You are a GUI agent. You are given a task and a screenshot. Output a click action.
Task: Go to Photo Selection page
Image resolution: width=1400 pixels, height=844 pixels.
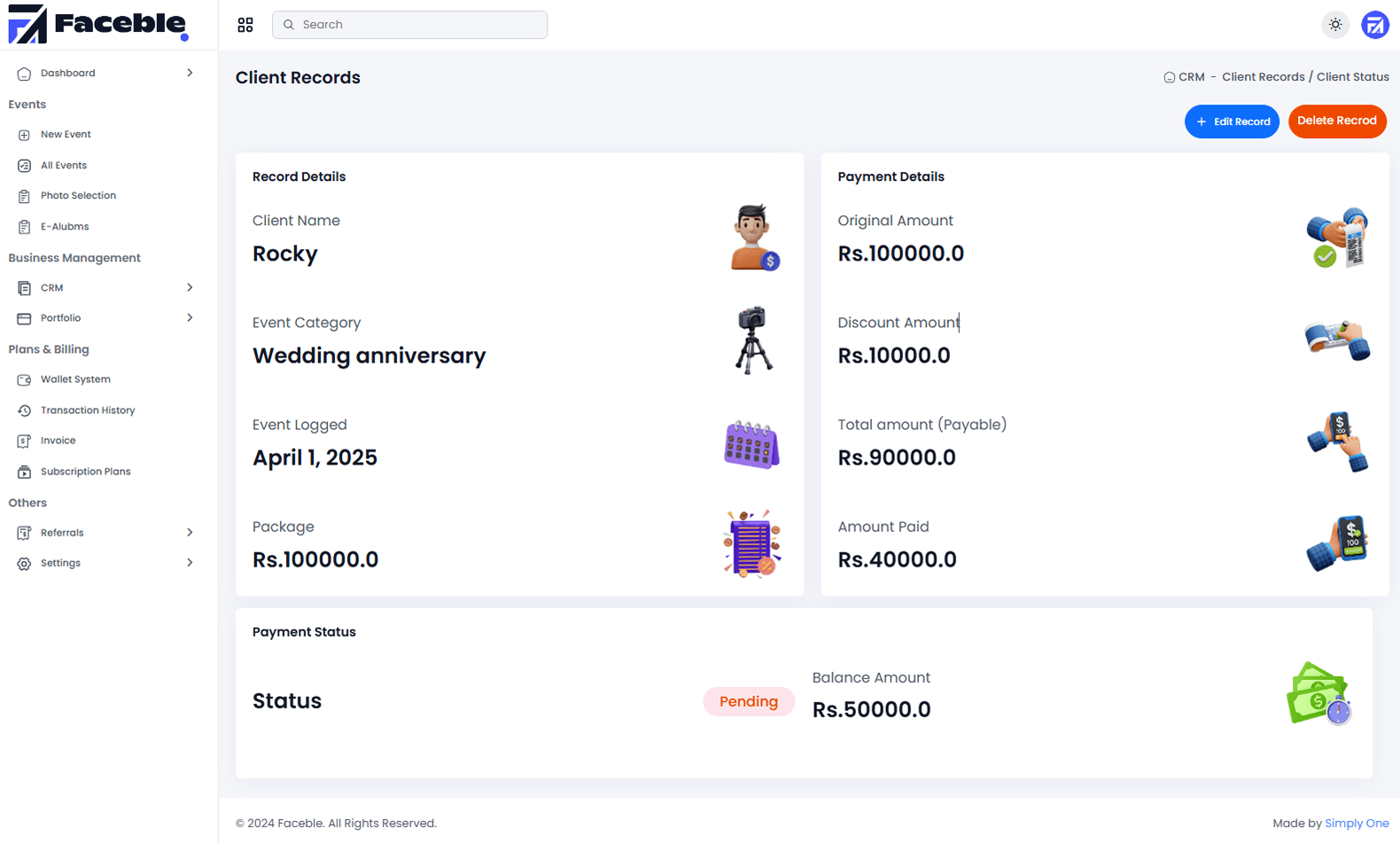[x=78, y=196]
